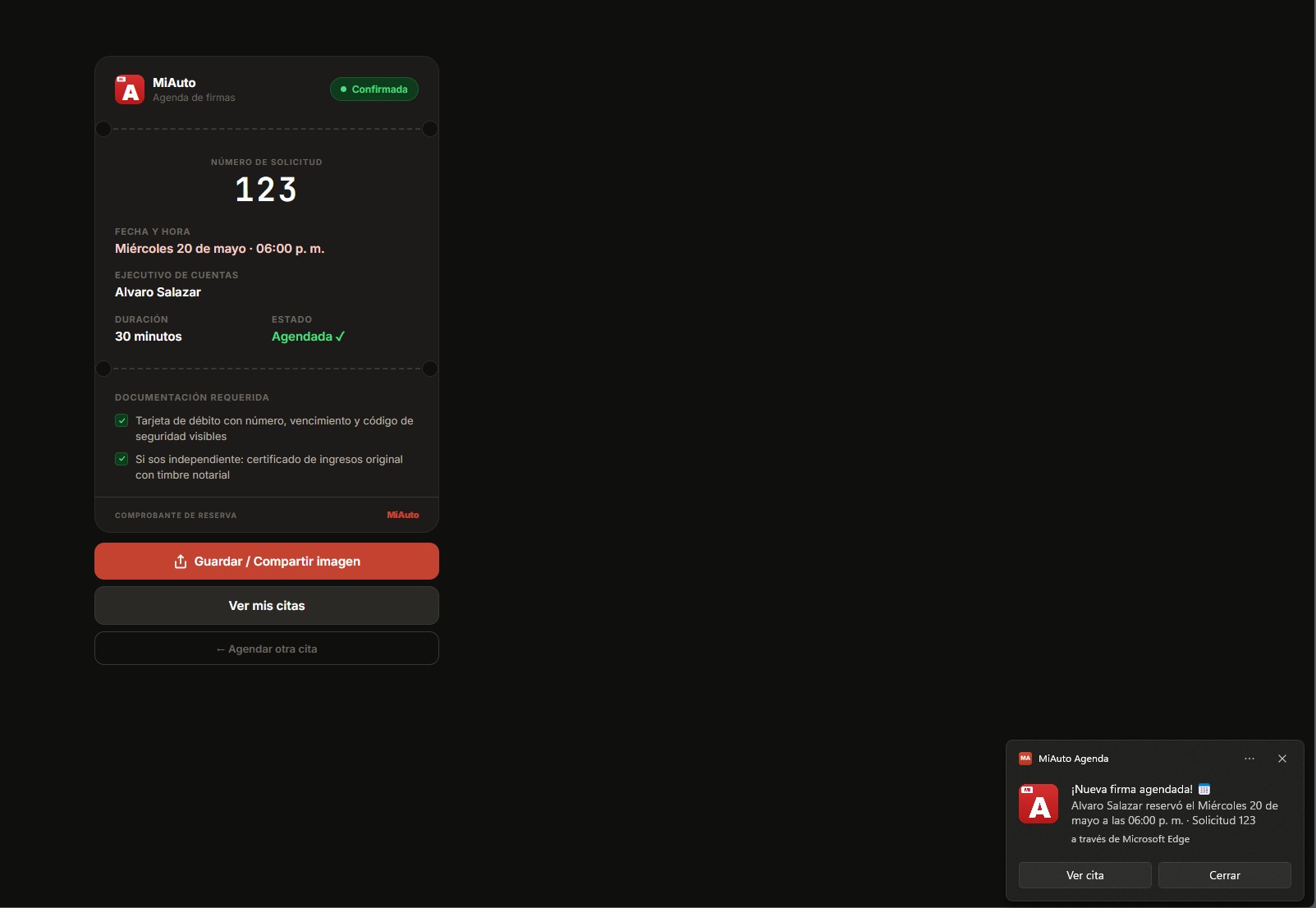
Task: Click the calendar emoji after ¡Nueva firma agendada!
Action: click(x=1204, y=790)
